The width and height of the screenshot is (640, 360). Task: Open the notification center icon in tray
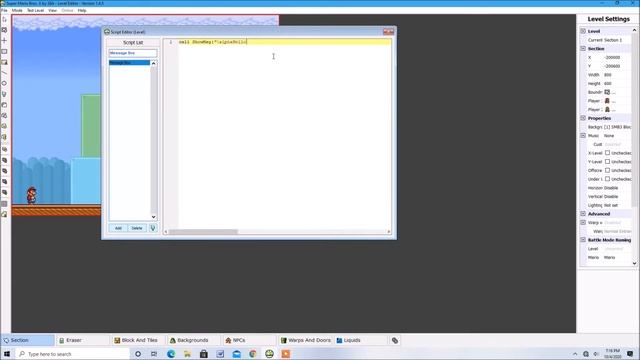(x=630, y=354)
